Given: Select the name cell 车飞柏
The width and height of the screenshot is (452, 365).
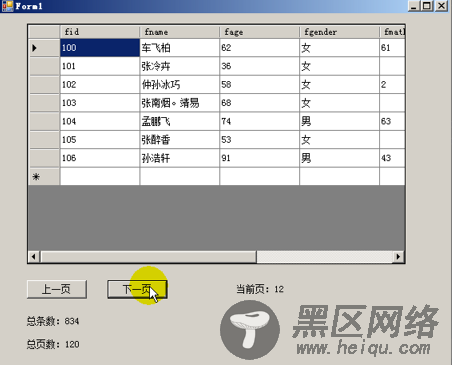Looking at the screenshot, I should [x=179, y=48].
